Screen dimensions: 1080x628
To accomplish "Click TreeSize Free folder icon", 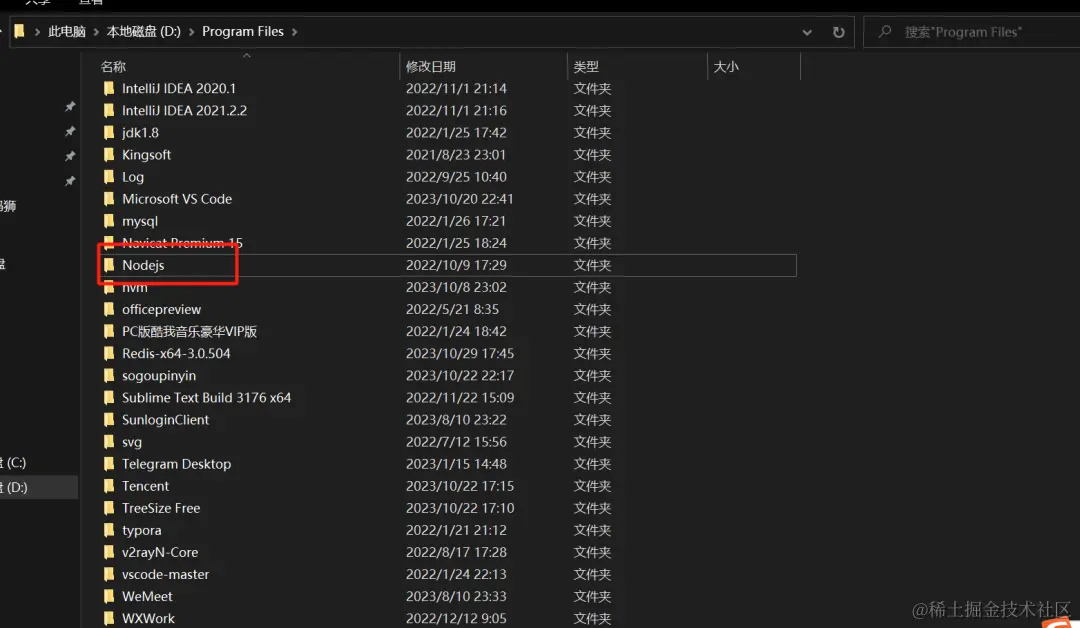I will pos(109,508).
